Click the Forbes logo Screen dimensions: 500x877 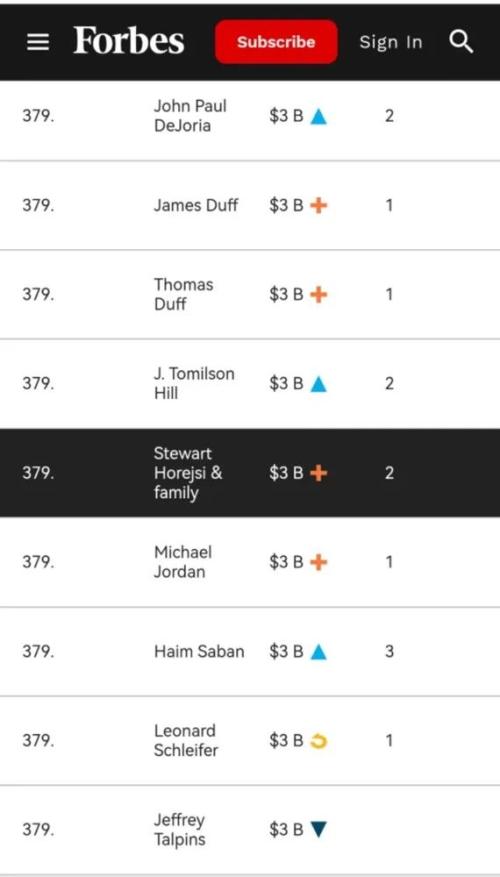coord(129,41)
